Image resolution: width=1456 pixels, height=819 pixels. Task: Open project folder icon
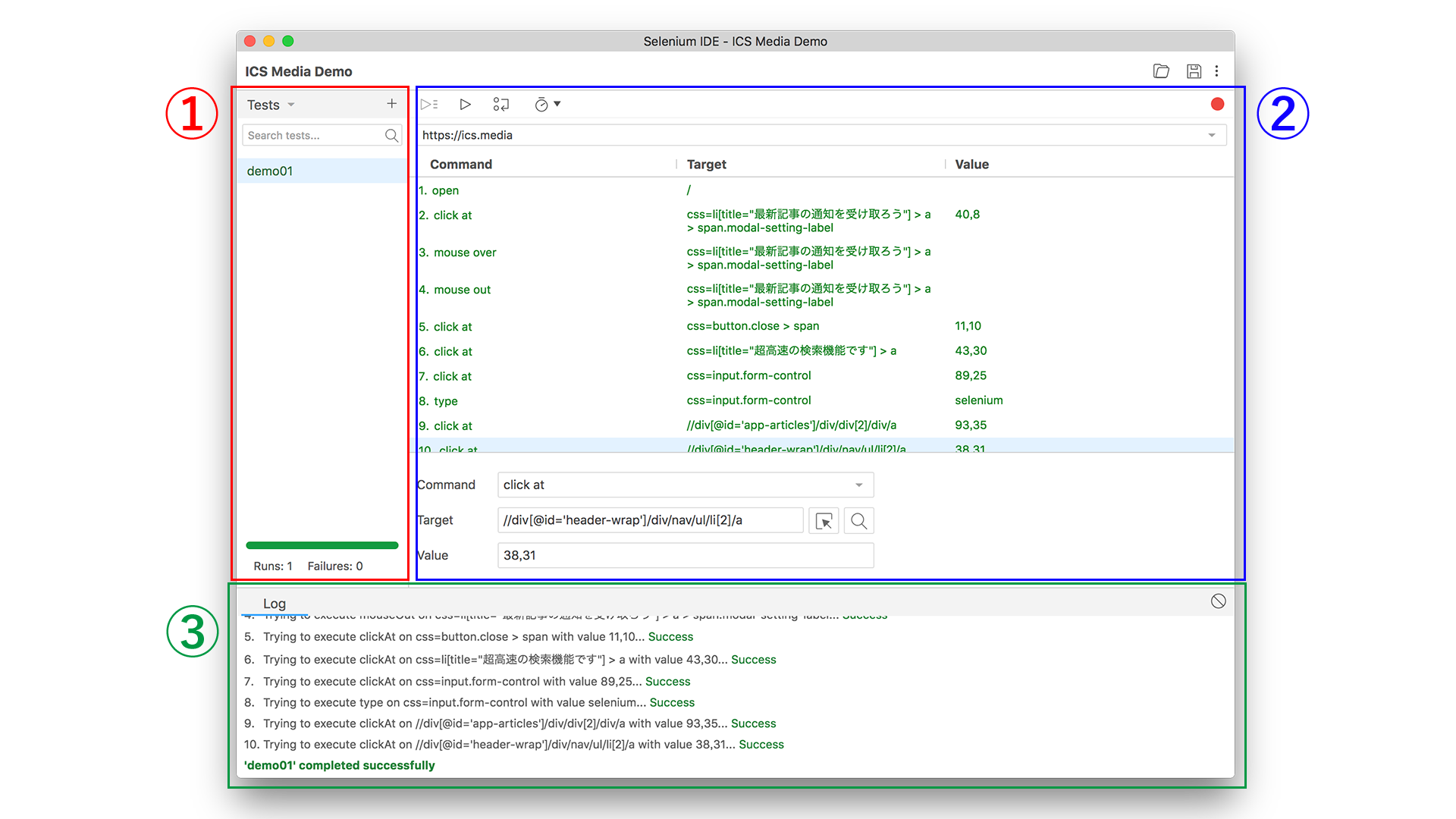click(x=1160, y=71)
